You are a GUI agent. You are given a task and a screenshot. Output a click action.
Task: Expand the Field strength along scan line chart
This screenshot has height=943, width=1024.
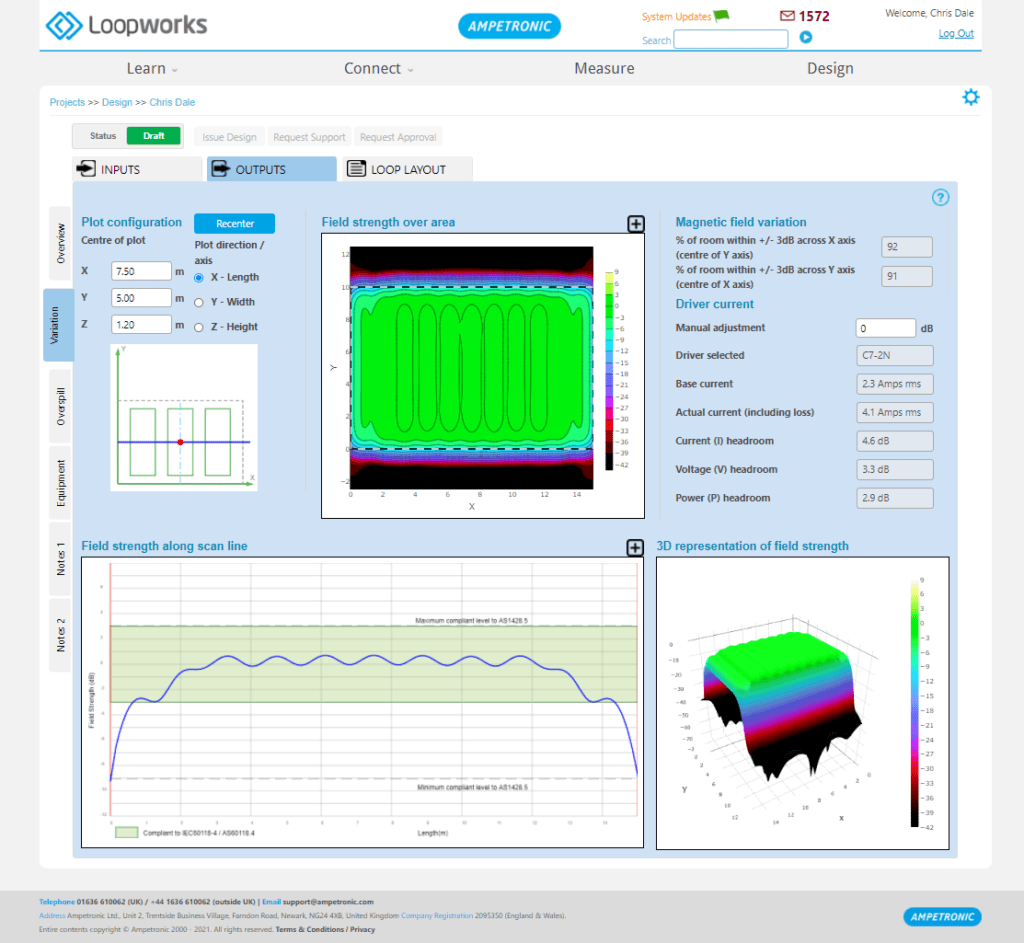pyautogui.click(x=635, y=549)
